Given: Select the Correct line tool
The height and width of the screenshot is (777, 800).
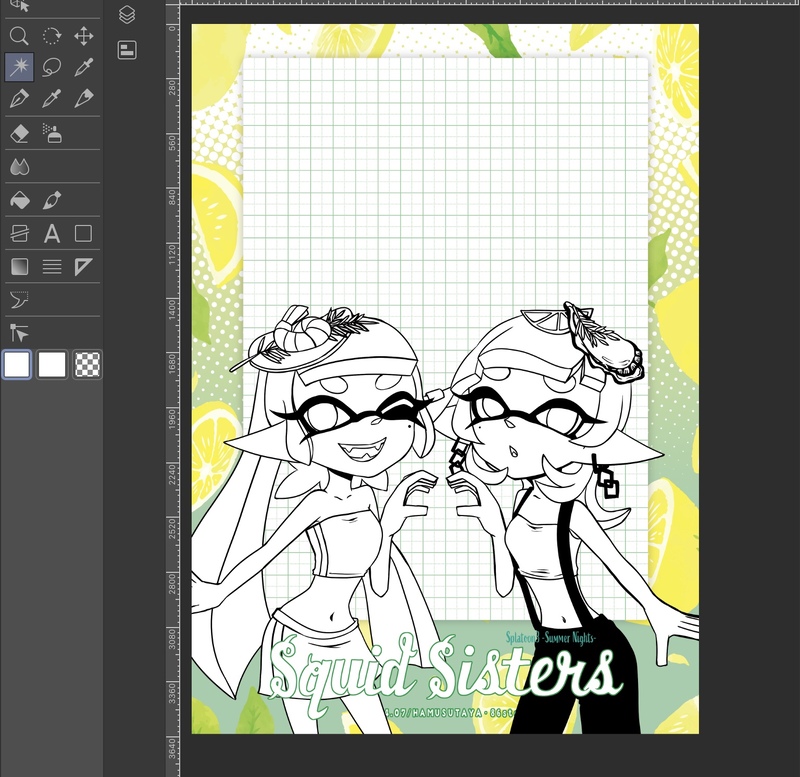Looking at the screenshot, I should pyautogui.click(x=19, y=300).
